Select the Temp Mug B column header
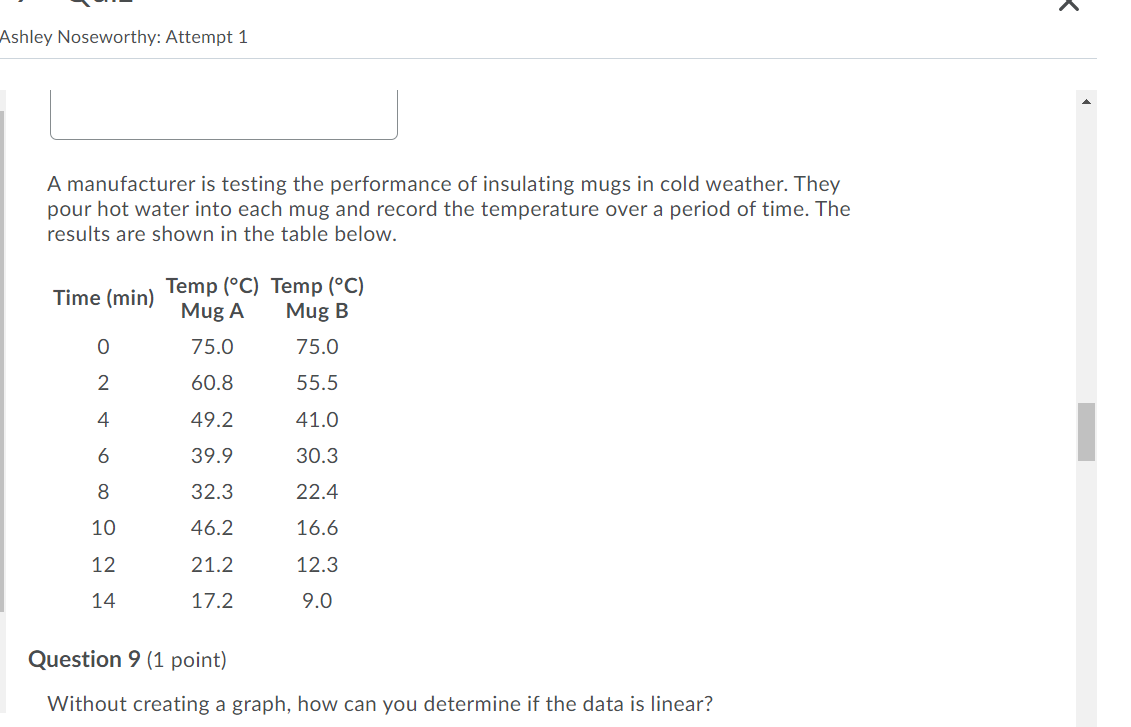The image size is (1131, 727). (317, 297)
